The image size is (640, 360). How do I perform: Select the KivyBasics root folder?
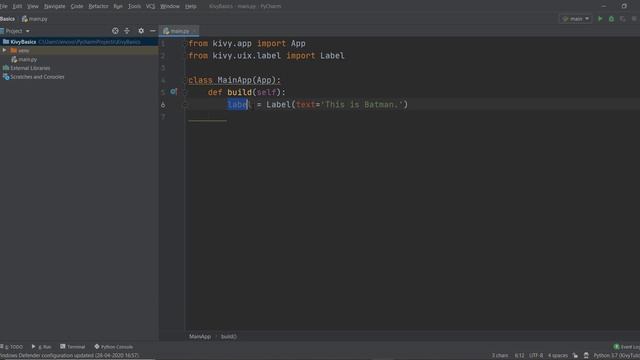point(79,42)
